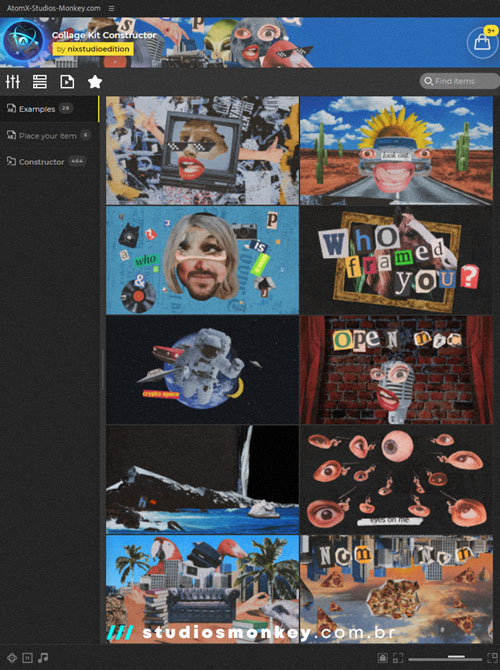Show favorites with the star icon
The height and width of the screenshot is (670, 500).
pos(95,81)
